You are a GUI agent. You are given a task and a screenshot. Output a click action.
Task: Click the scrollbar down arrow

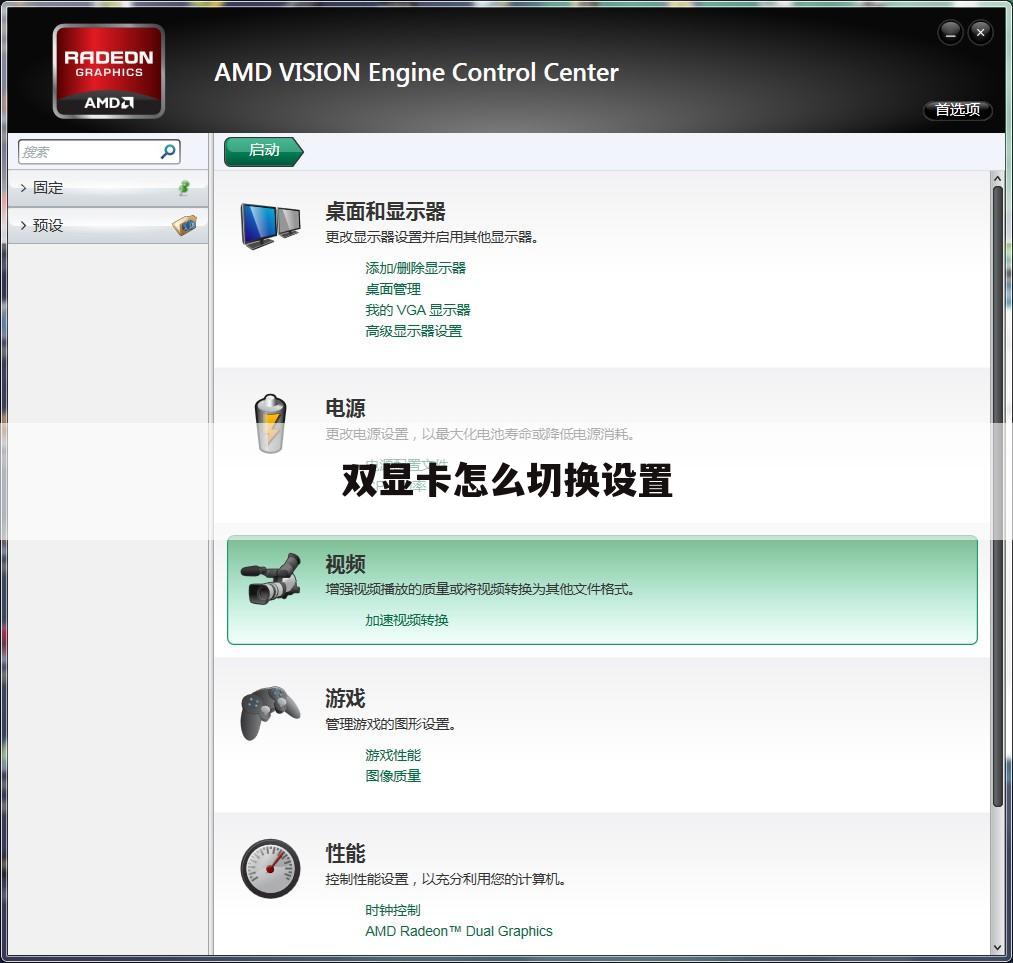(x=997, y=947)
